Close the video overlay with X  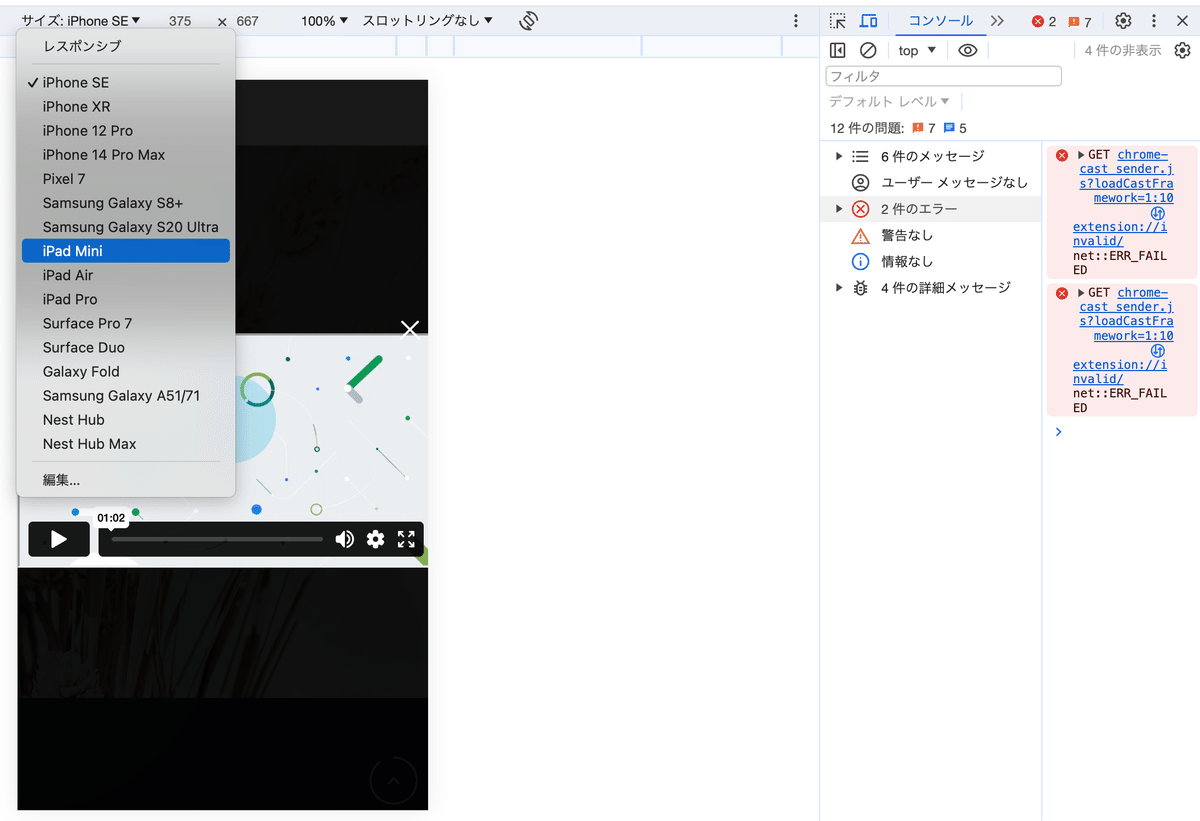[x=410, y=329]
